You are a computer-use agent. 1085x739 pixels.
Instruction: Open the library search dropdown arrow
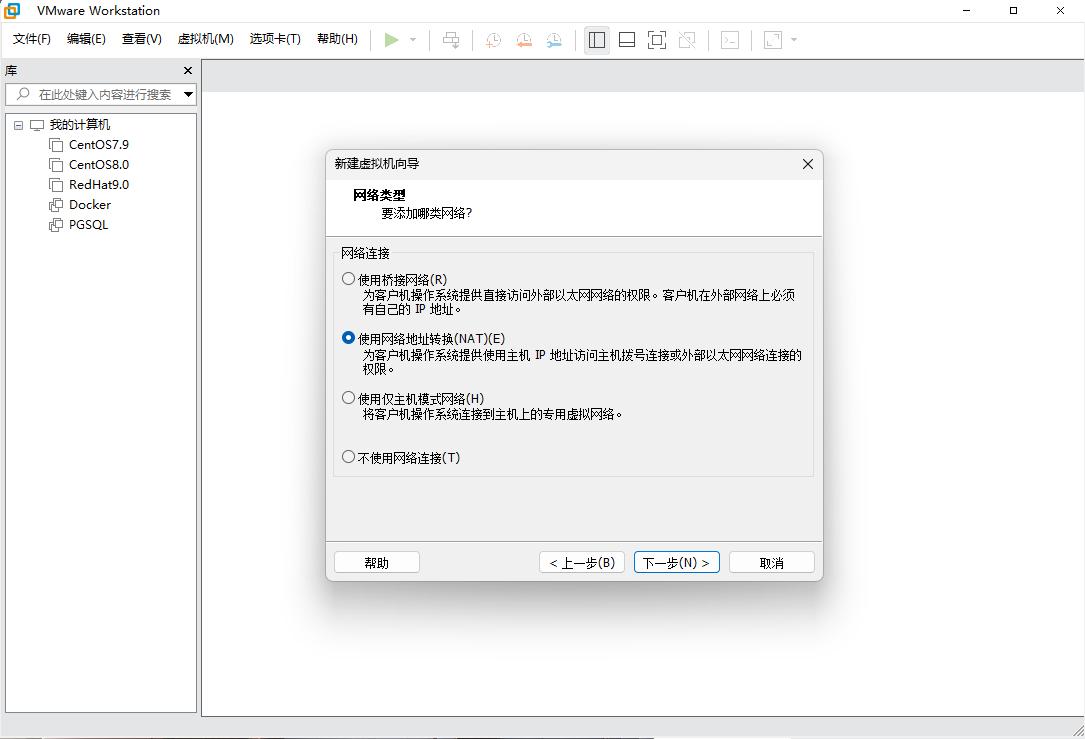pos(188,94)
